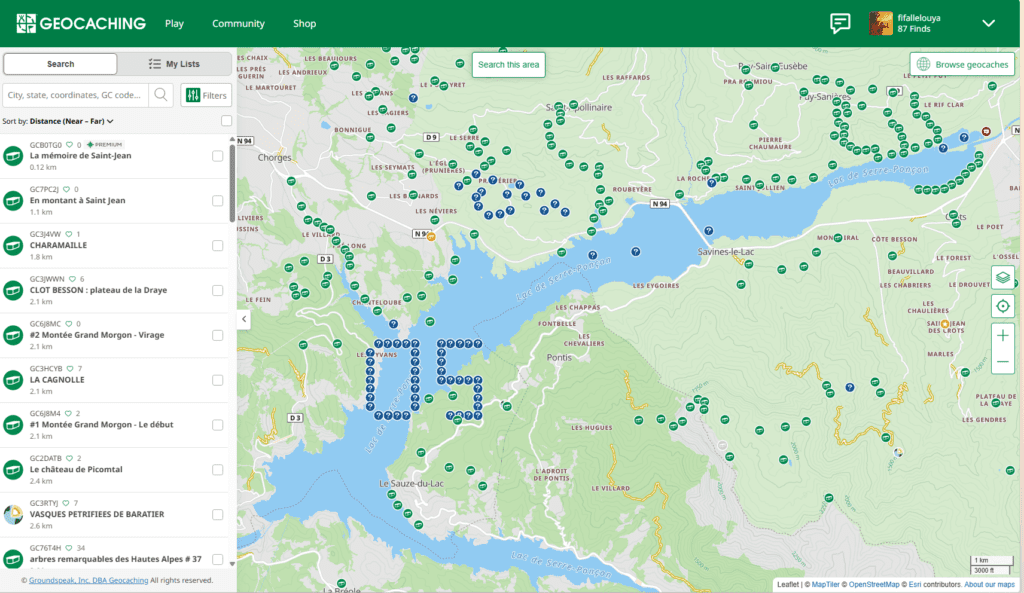Viewport: 1024px width, 593px height.
Task: Zoom in the map with plus
Action: 1002,336
